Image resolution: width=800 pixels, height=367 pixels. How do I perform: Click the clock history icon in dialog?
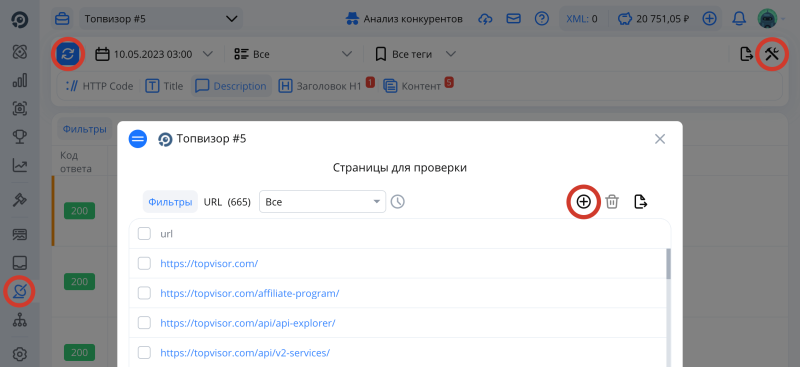pyautogui.click(x=397, y=202)
